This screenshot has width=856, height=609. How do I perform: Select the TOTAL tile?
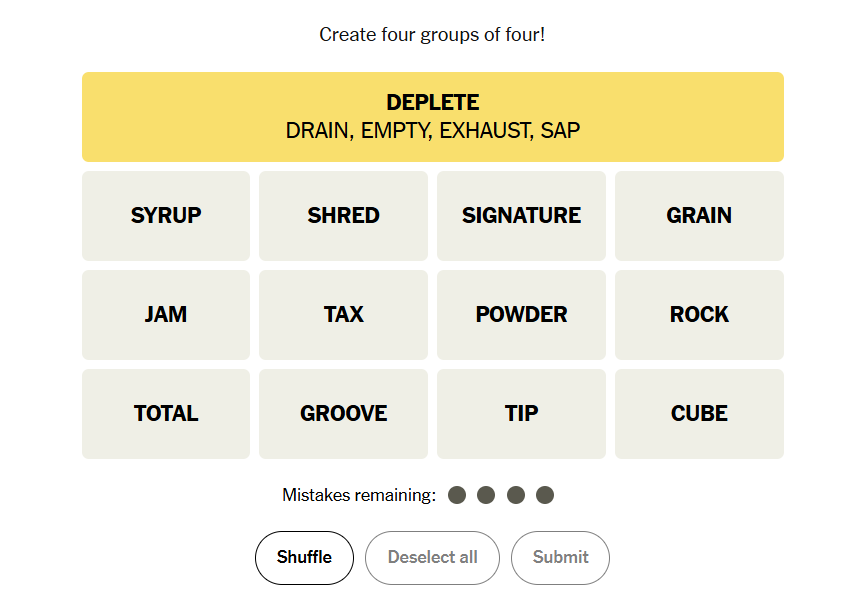(x=166, y=414)
